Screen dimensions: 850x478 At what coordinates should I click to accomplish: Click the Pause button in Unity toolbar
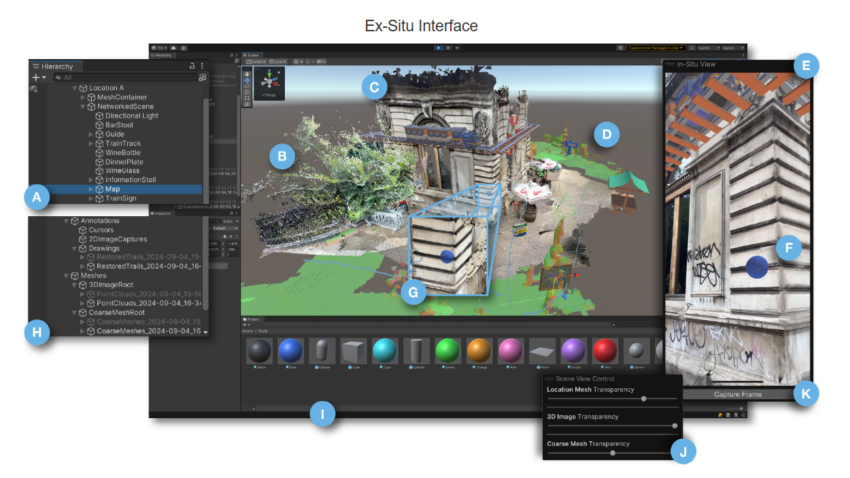(x=448, y=48)
